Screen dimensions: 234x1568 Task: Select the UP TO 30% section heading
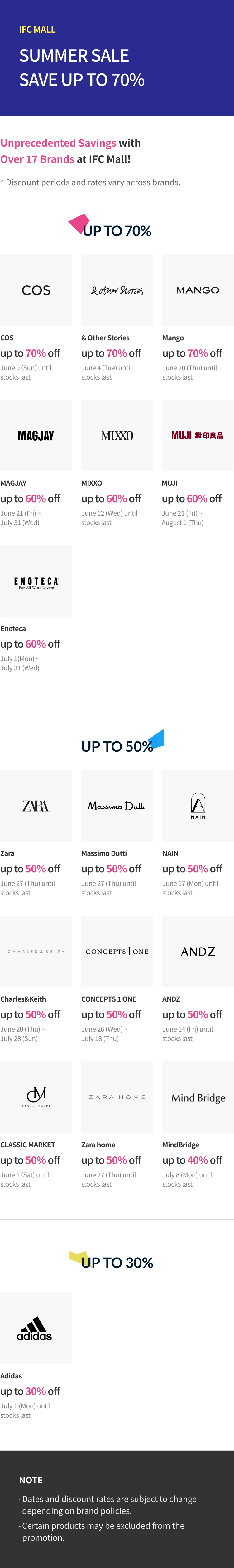(x=117, y=1263)
